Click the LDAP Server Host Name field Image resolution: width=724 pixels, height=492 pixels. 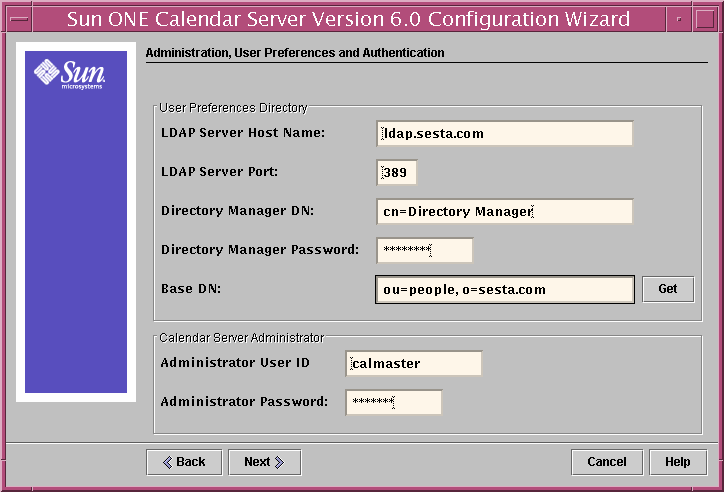(x=505, y=133)
